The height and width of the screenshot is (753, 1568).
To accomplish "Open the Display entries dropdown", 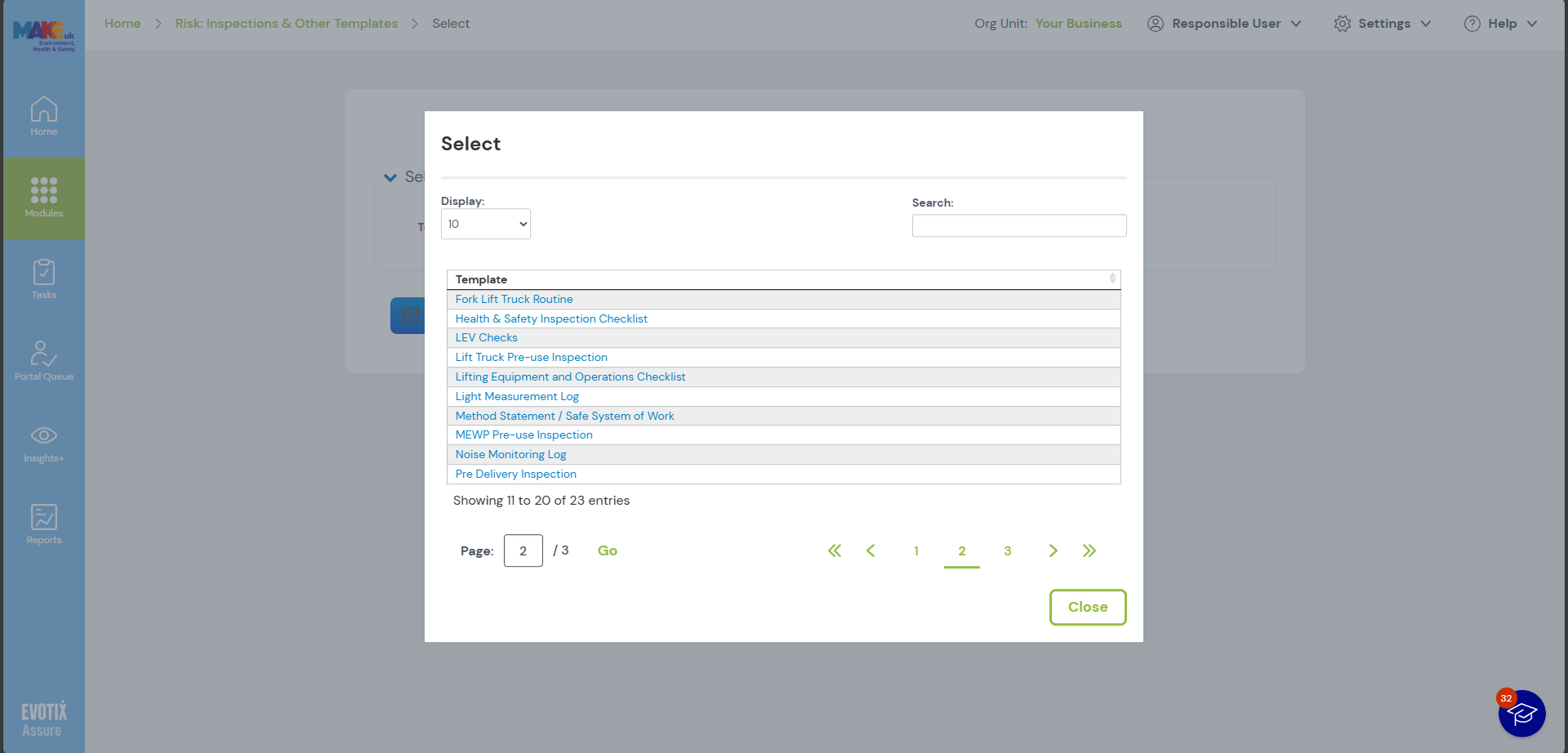I will [x=486, y=224].
